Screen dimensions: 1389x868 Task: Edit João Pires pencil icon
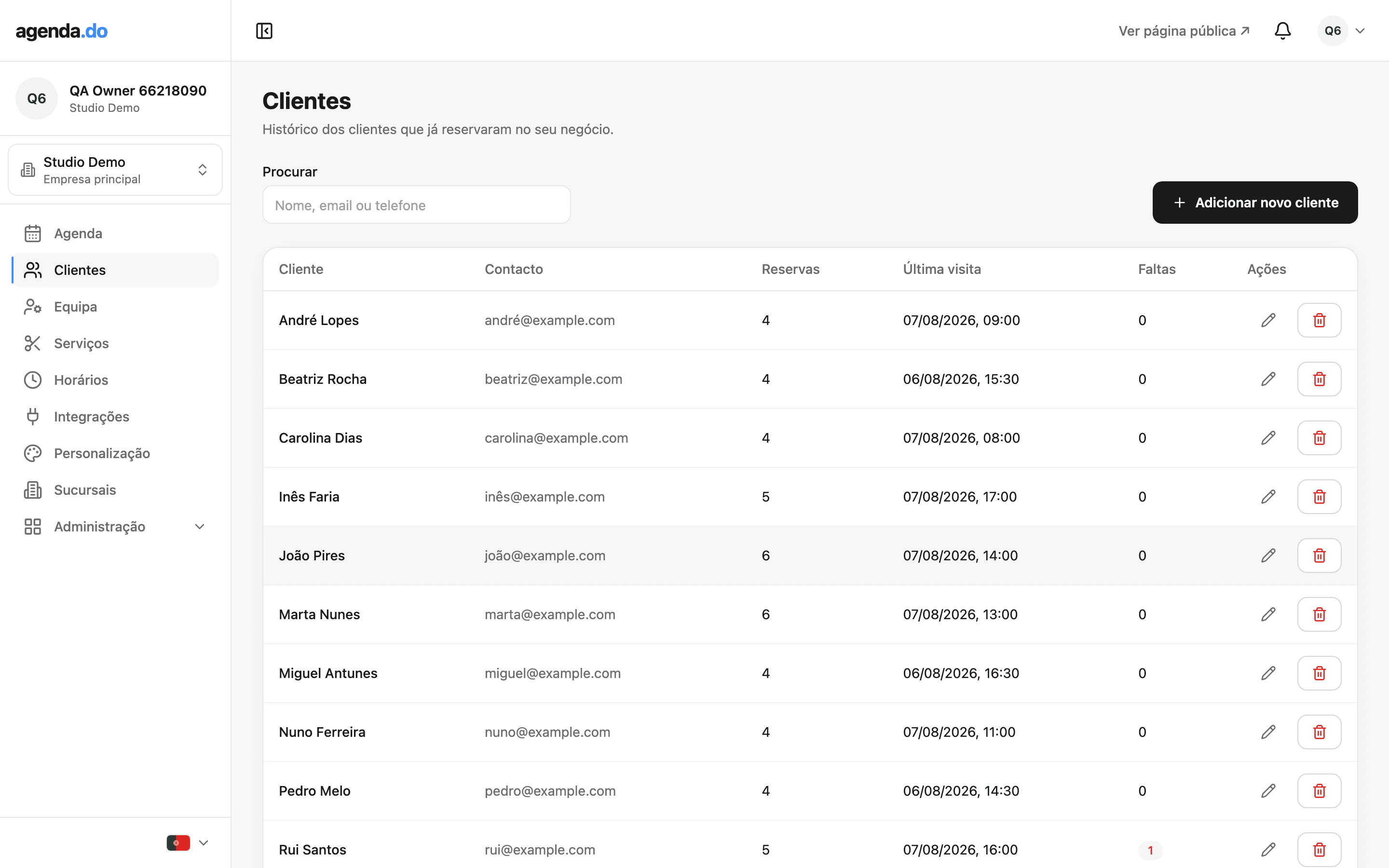[x=1268, y=556]
